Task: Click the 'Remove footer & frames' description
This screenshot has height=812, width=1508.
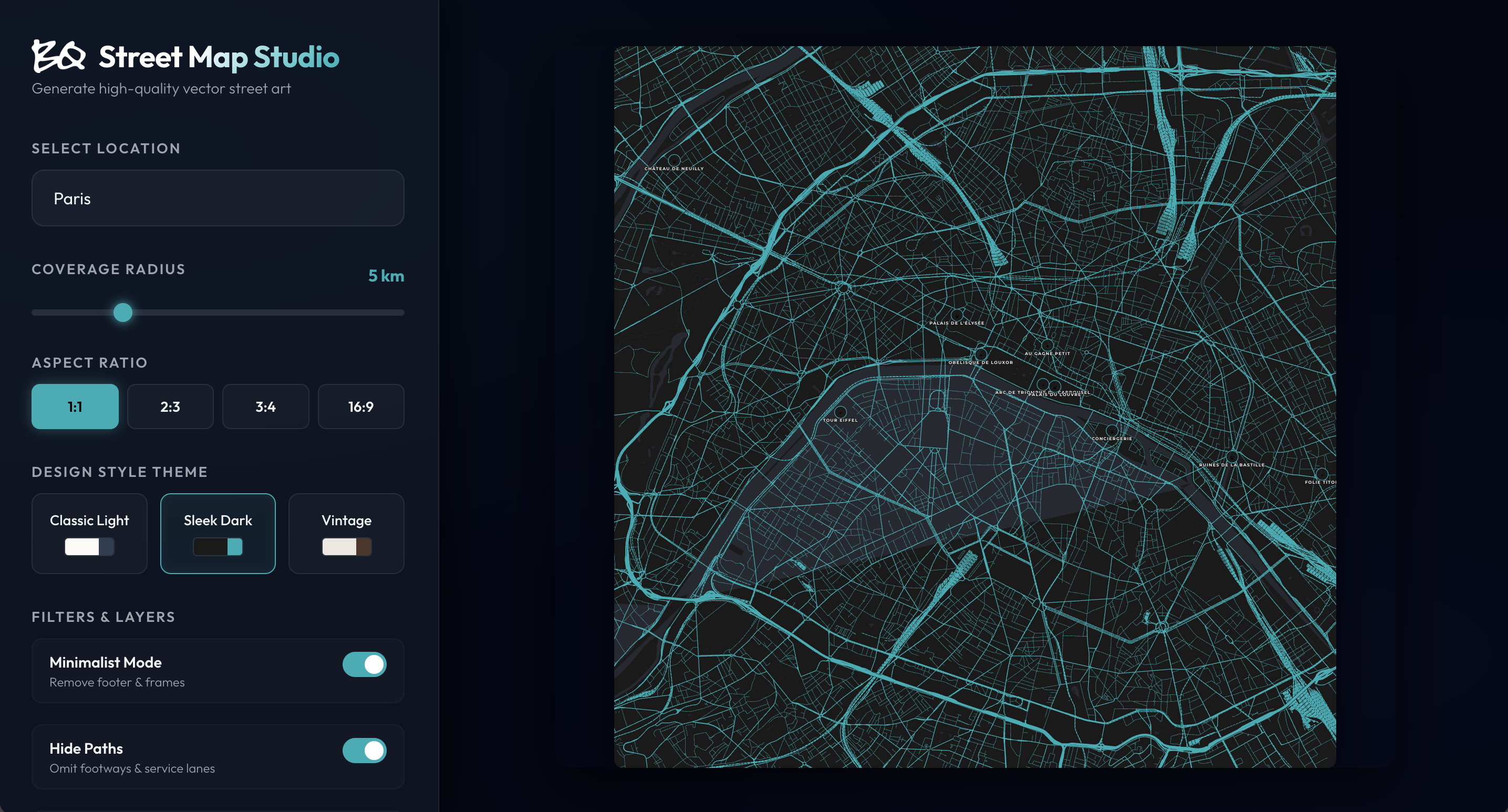Action: tap(117, 683)
